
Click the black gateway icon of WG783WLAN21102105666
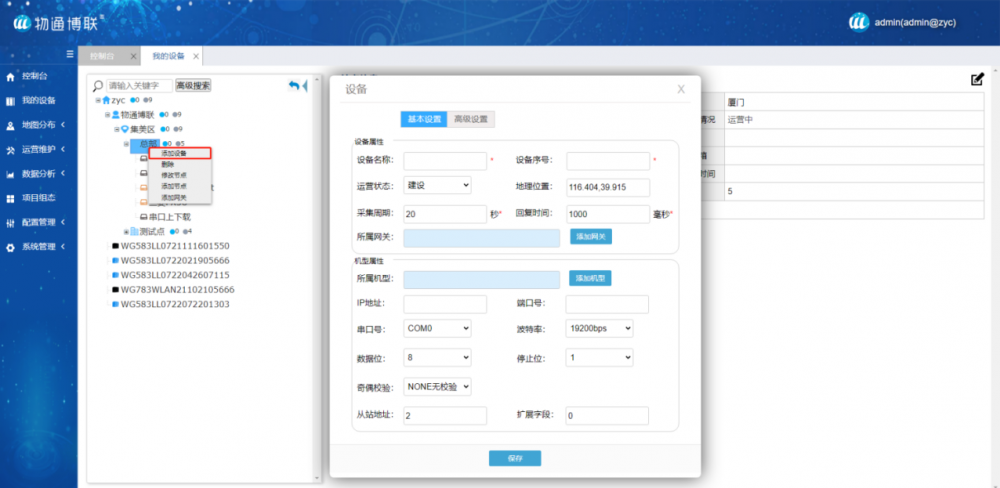(115, 290)
